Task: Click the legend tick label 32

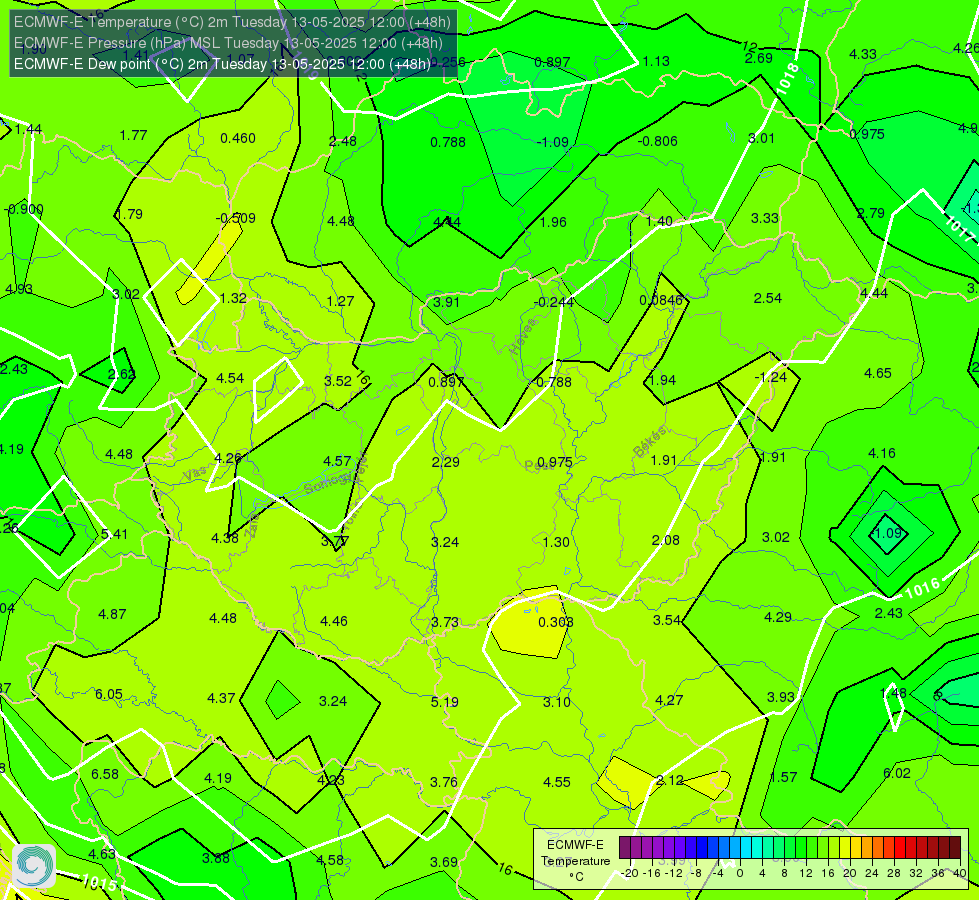Action: [x=915, y=873]
